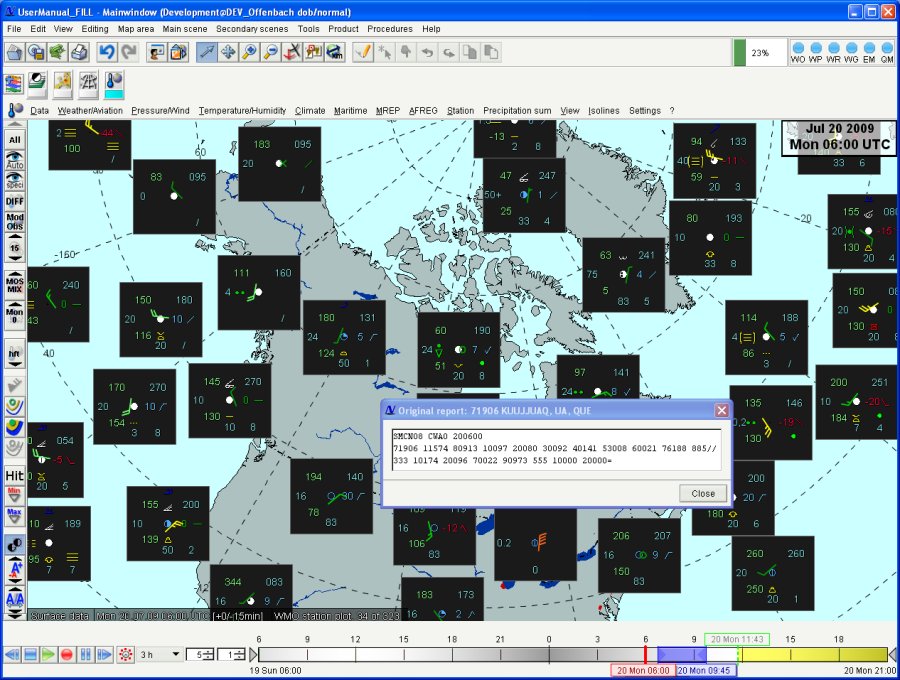The image size is (900, 680).
Task: Click the yellow map layer icon
Action: pyautogui.click(x=63, y=84)
